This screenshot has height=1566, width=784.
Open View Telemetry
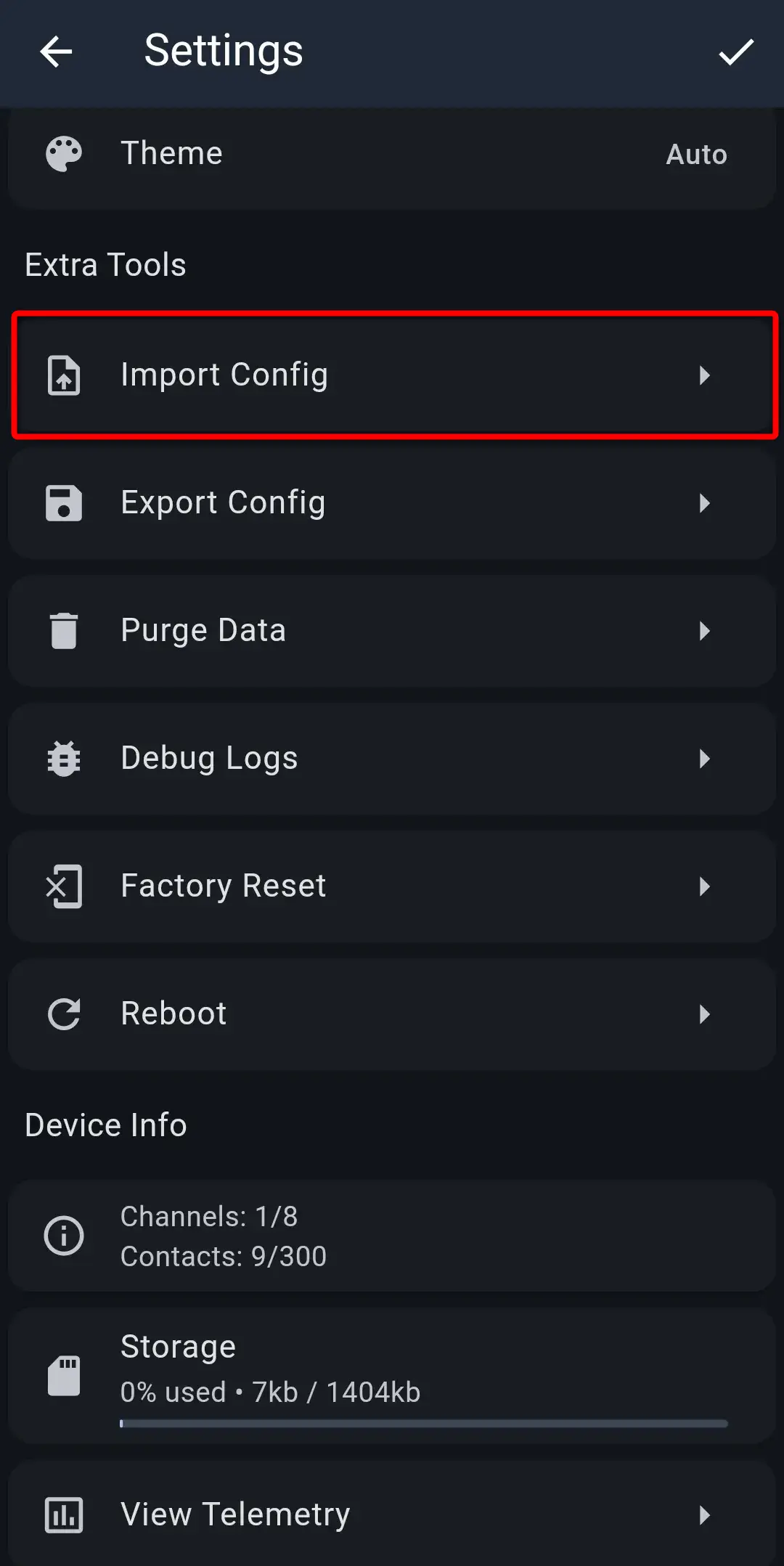[x=235, y=1515]
